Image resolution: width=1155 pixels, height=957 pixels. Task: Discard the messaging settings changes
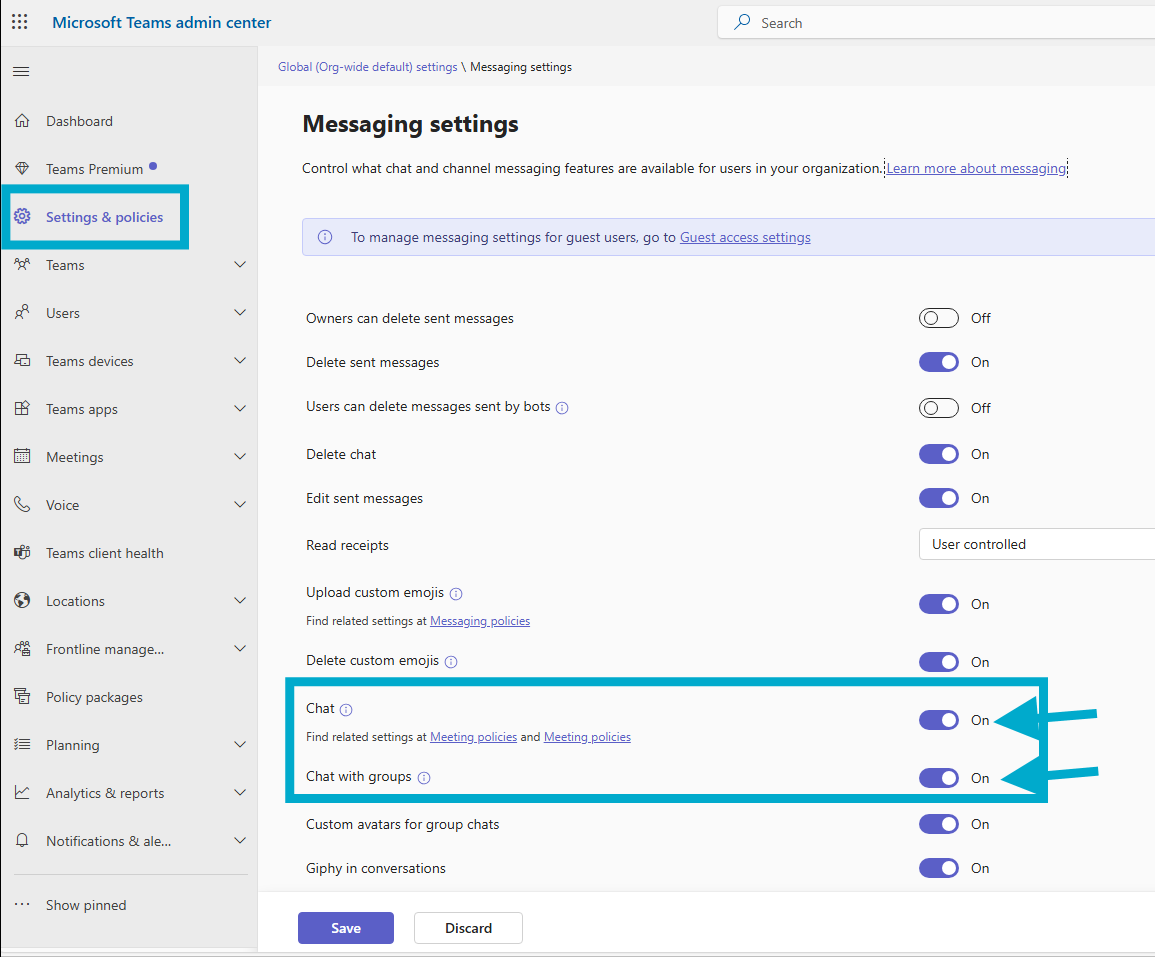click(x=468, y=928)
